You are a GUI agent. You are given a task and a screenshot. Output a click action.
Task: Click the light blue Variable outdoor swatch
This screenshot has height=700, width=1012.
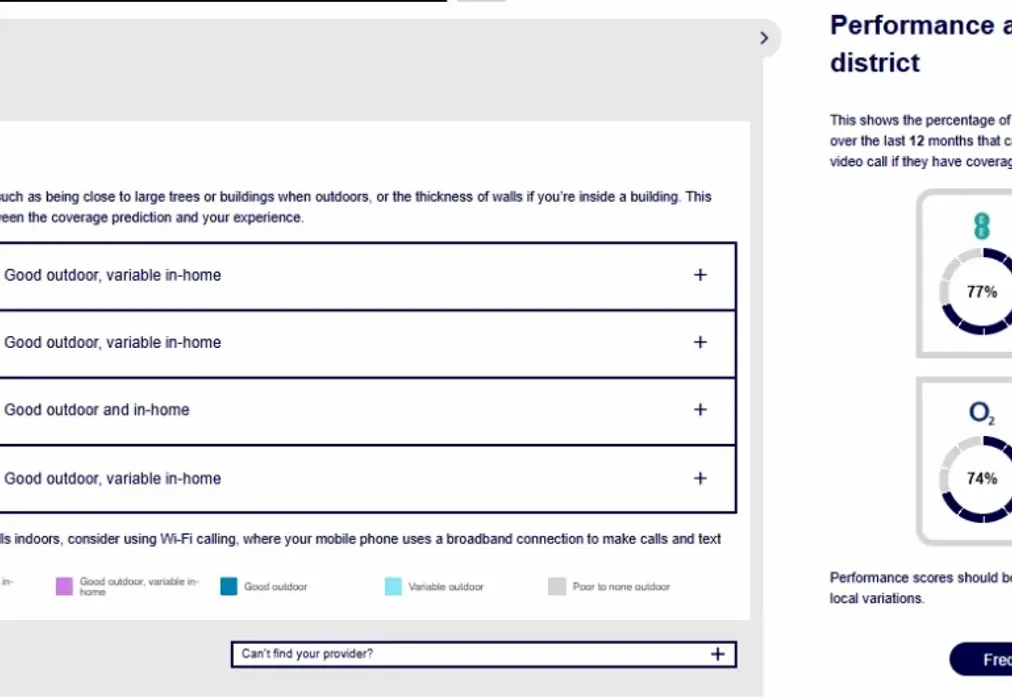click(x=393, y=586)
